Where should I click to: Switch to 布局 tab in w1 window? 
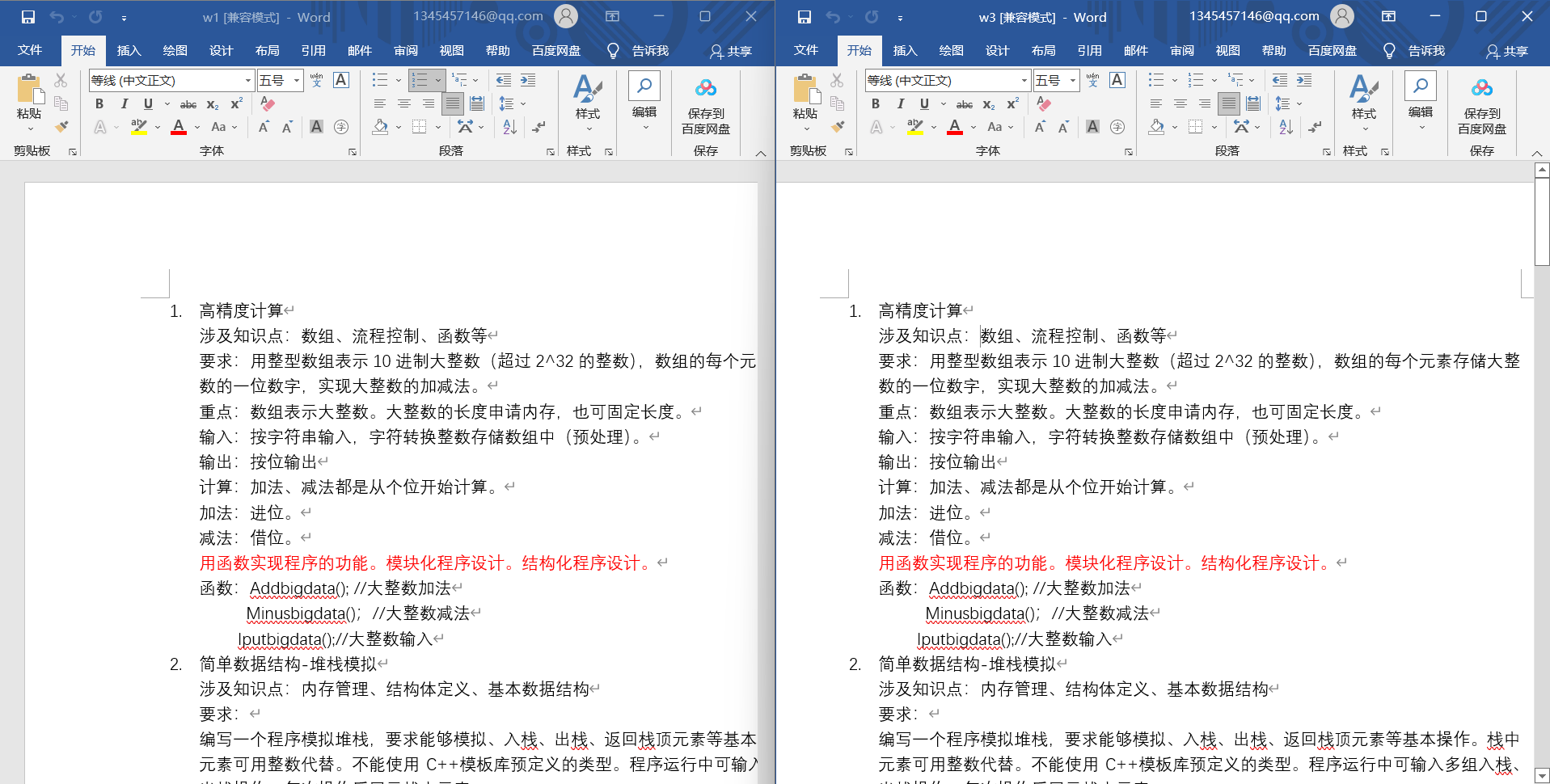click(x=267, y=50)
